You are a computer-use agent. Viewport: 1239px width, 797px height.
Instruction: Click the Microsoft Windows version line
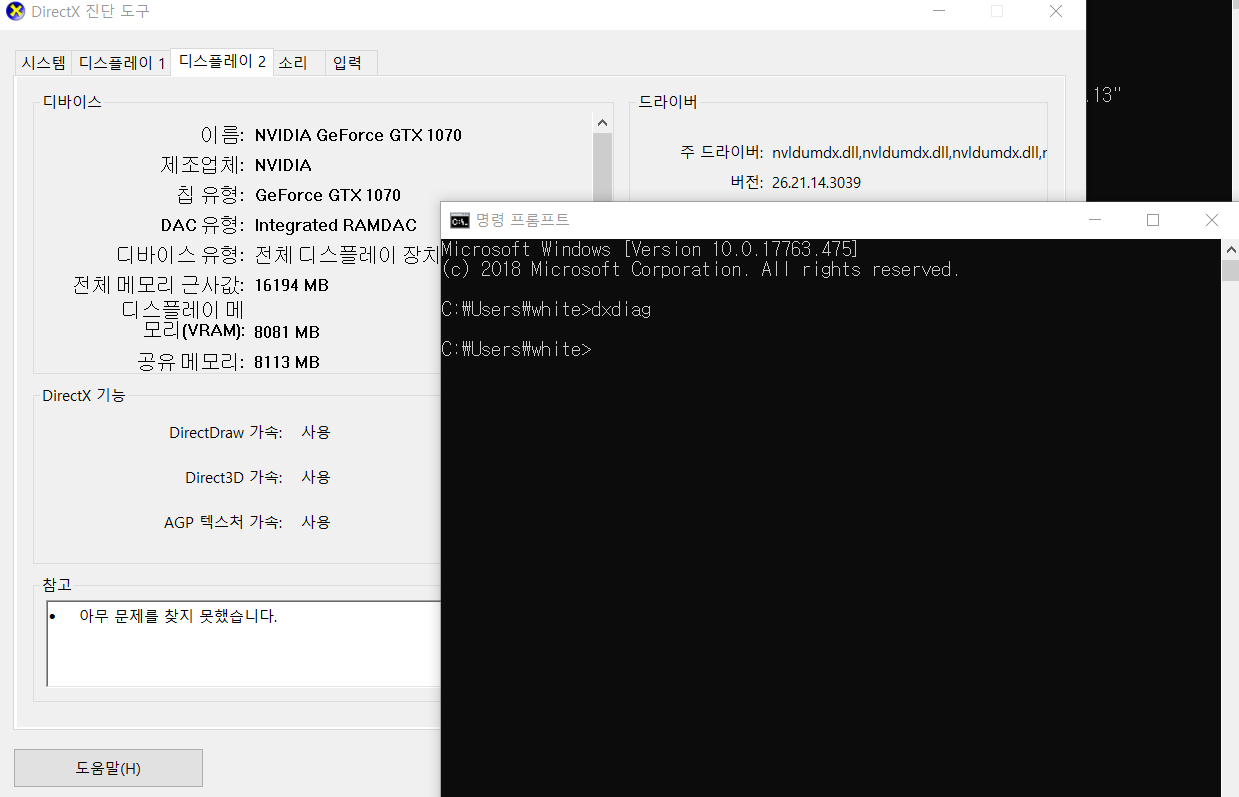point(650,249)
